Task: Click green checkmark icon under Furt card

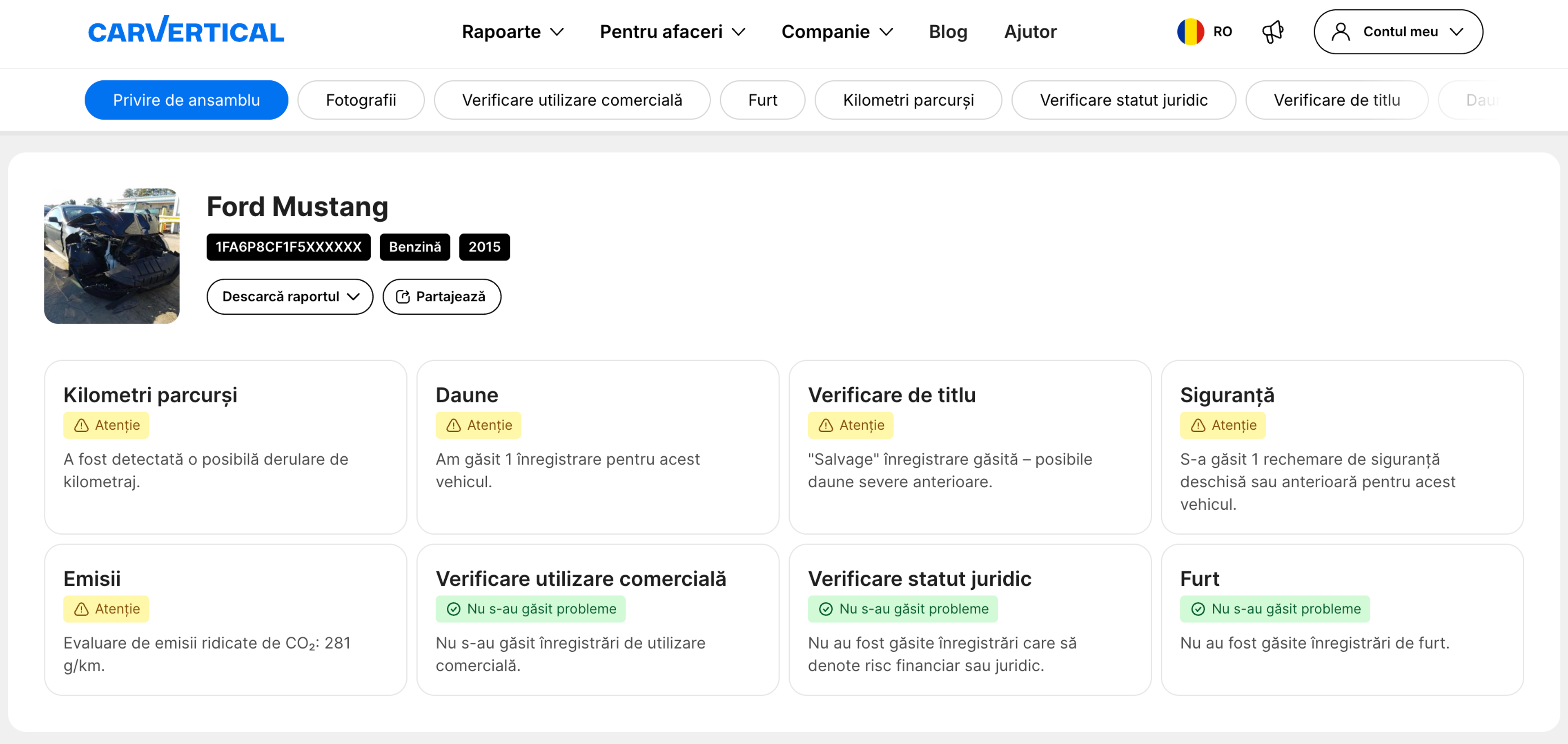Action: point(1197,610)
